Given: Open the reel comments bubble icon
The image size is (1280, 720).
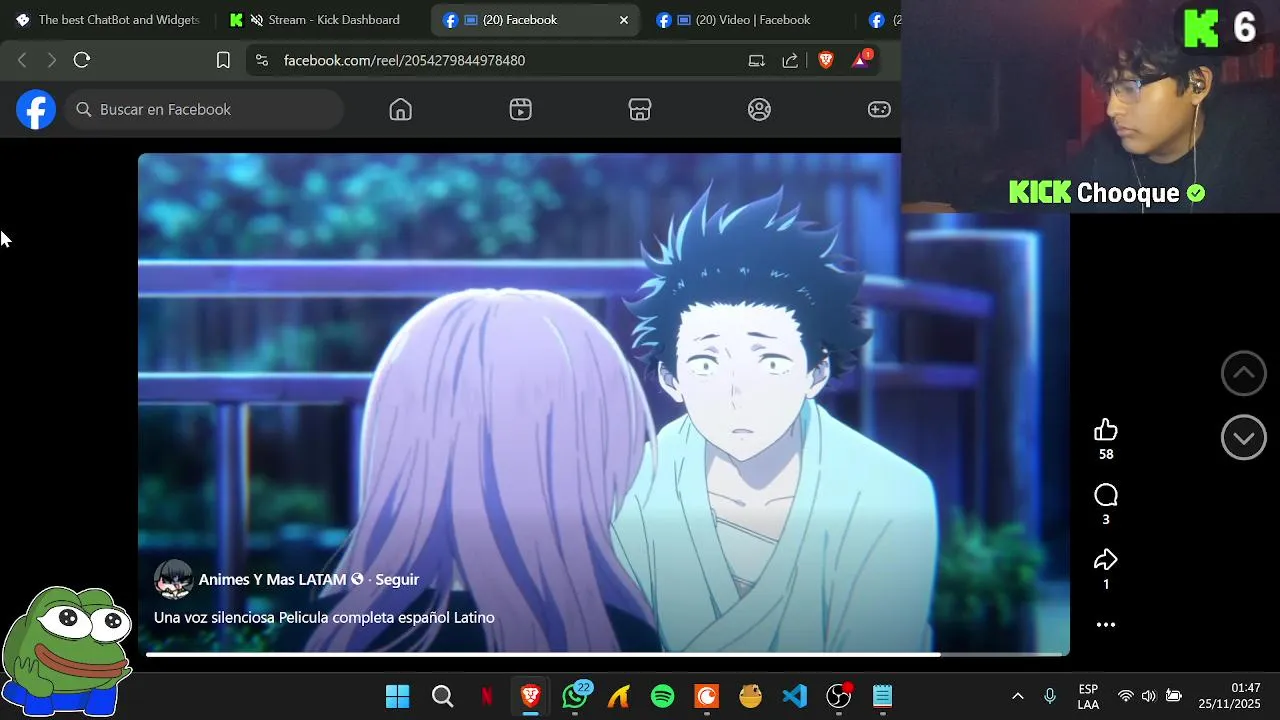Looking at the screenshot, I should pos(1106,495).
